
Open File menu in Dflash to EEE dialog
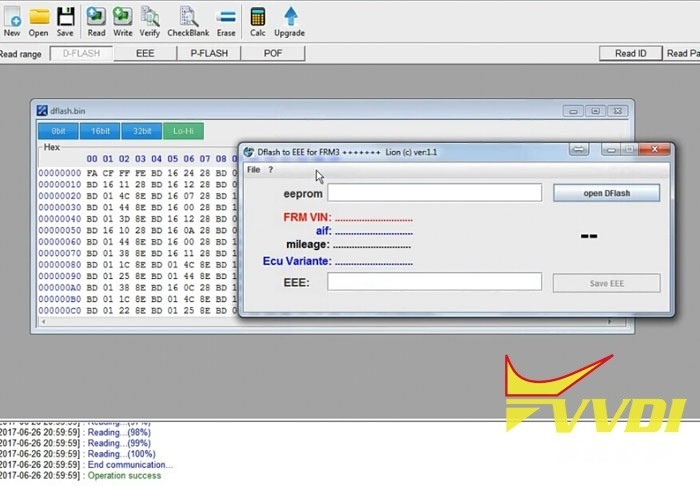click(254, 170)
